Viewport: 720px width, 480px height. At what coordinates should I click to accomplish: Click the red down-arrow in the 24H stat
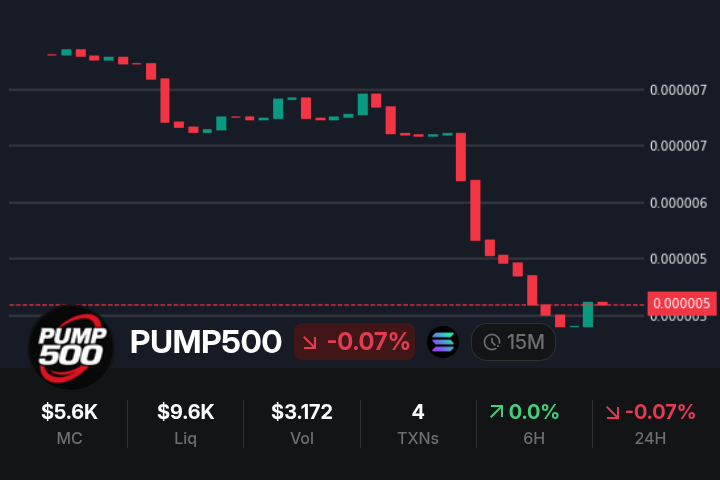click(612, 412)
